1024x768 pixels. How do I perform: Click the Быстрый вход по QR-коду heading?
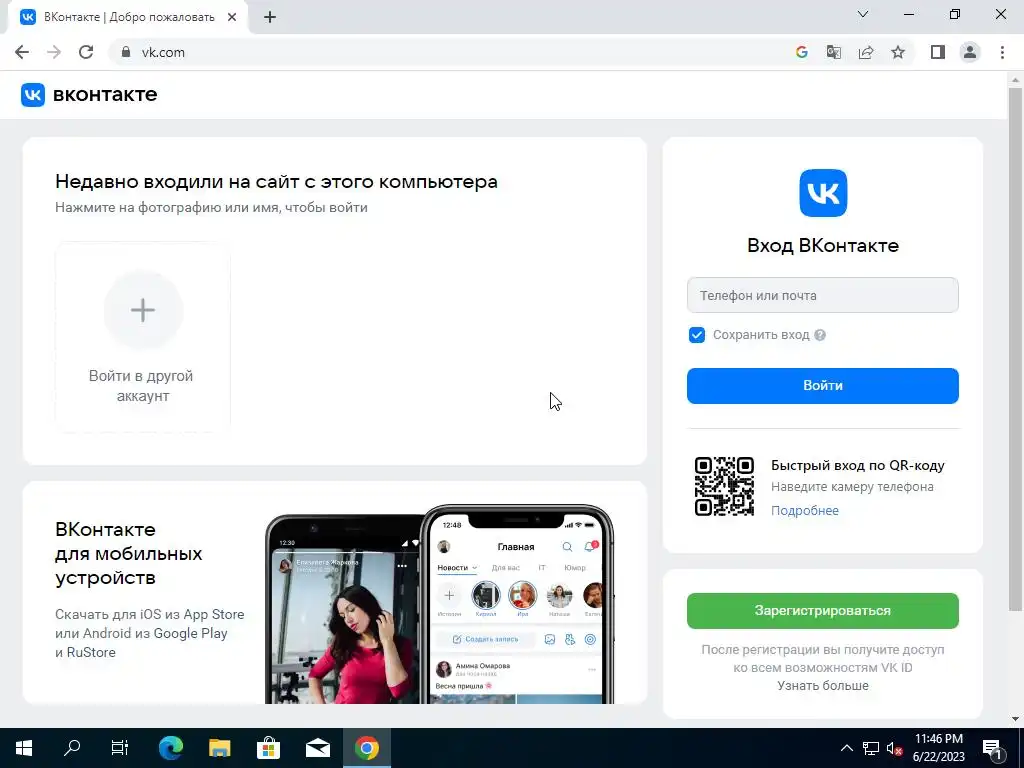pos(857,466)
